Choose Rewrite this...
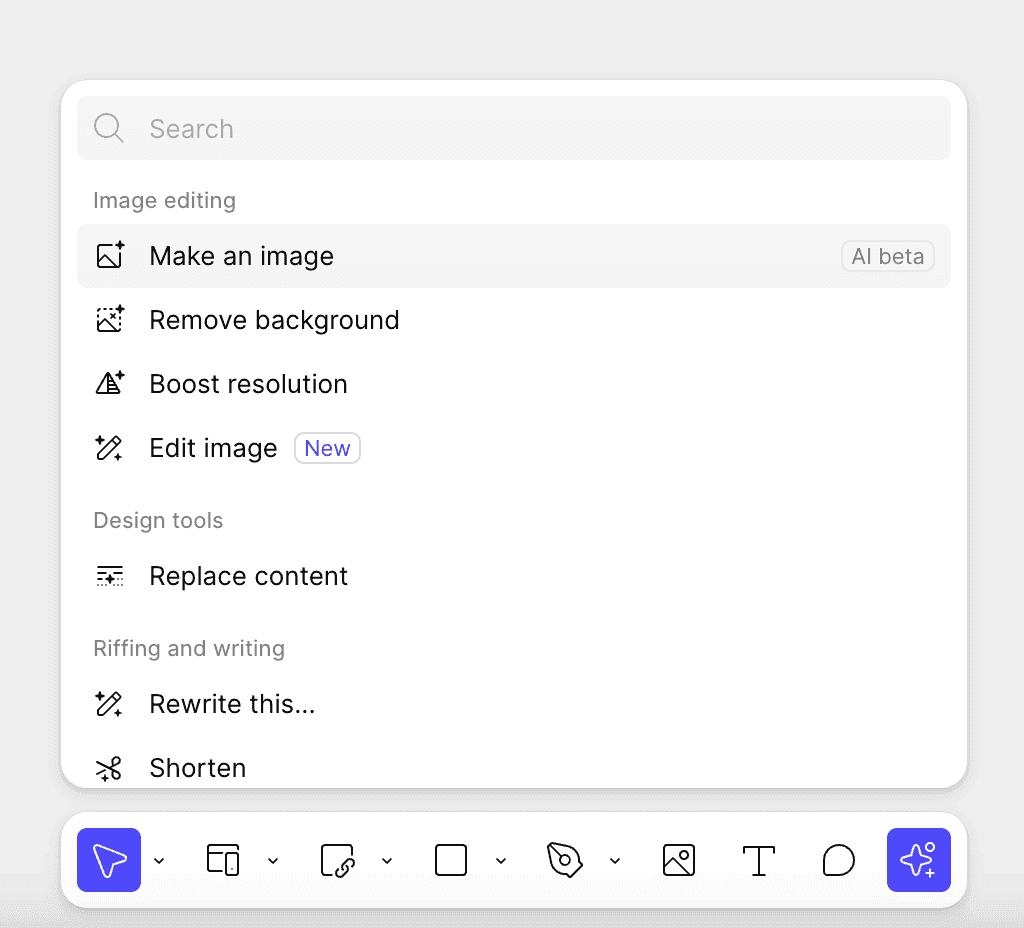This screenshot has width=1024, height=928. (x=514, y=704)
